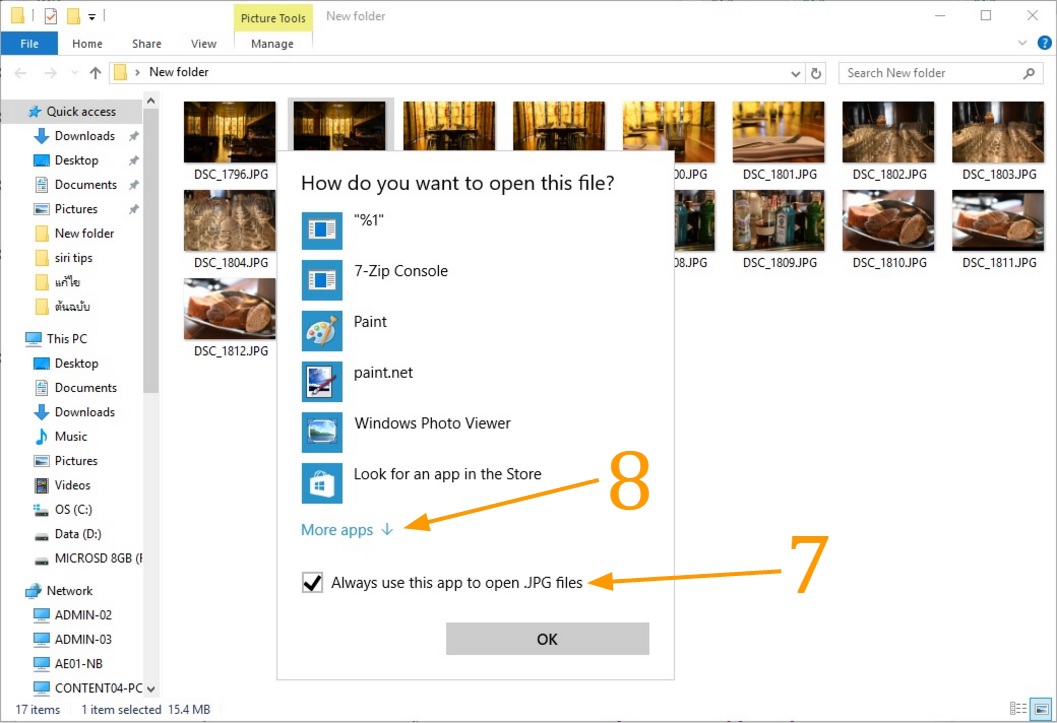Toggle the quick access toolbar properties checkmark
This screenshot has height=723, width=1057.
click(x=51, y=15)
